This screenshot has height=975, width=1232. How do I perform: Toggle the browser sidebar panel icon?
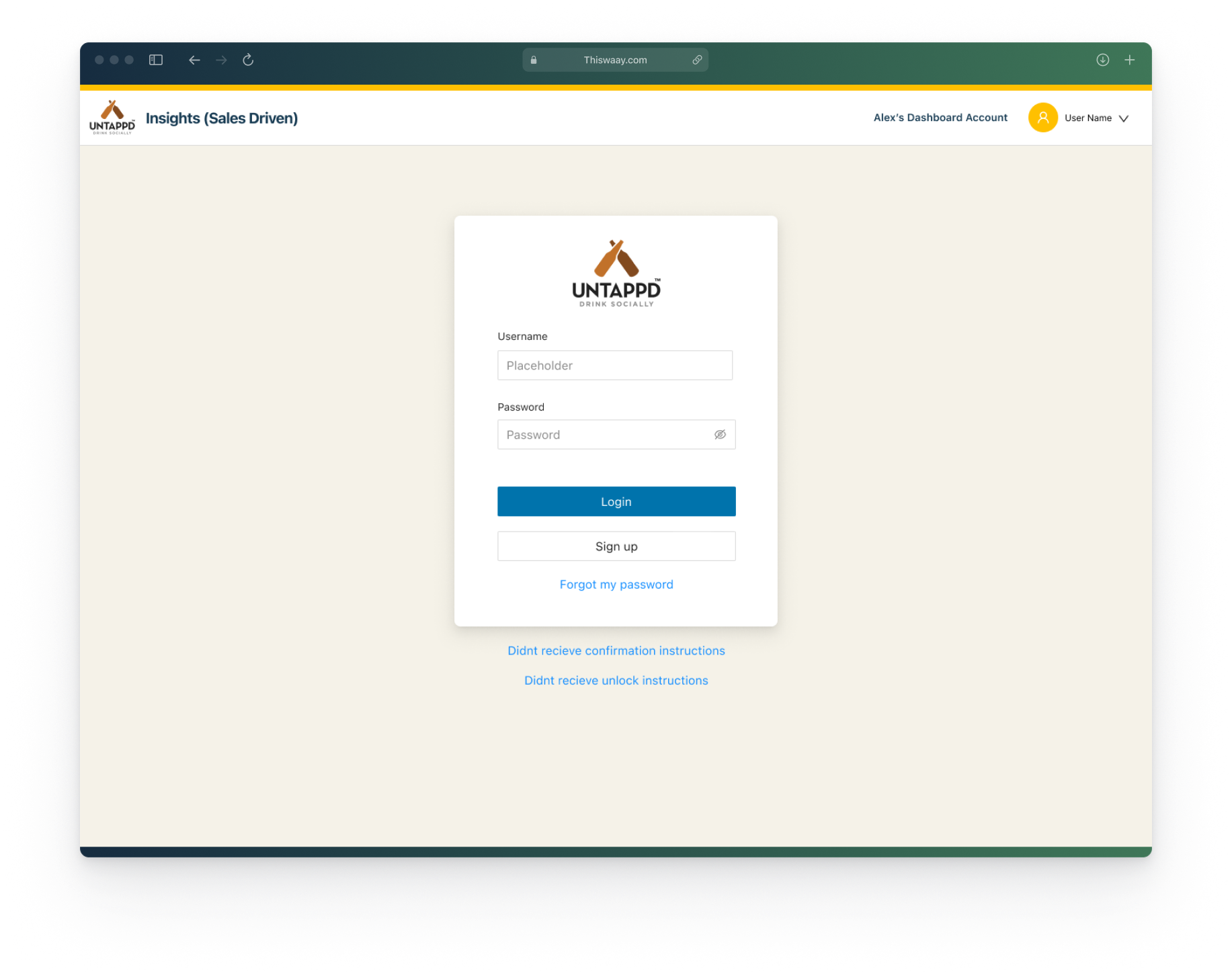coord(156,60)
